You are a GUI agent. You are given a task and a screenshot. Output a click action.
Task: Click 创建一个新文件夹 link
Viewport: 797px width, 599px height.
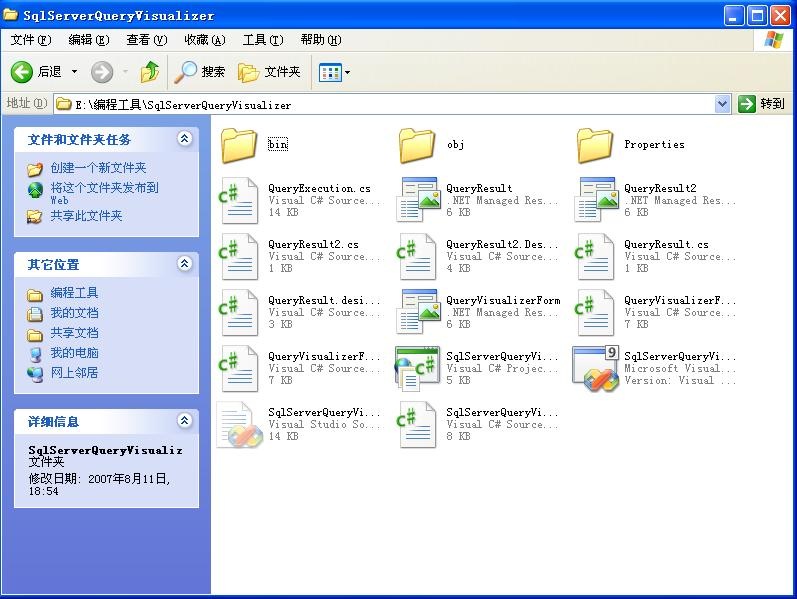point(98,168)
